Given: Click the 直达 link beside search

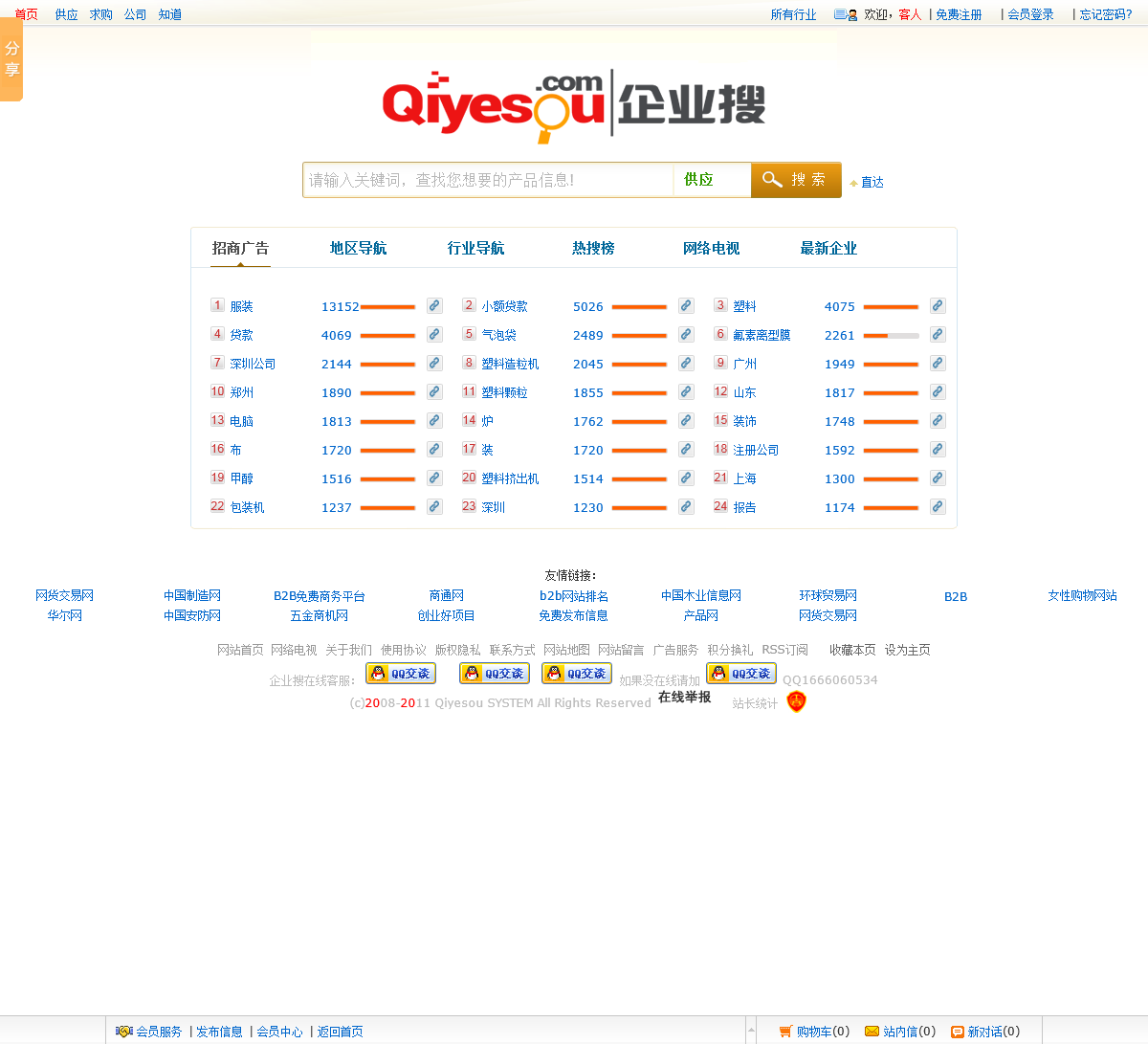Looking at the screenshot, I should [872, 182].
